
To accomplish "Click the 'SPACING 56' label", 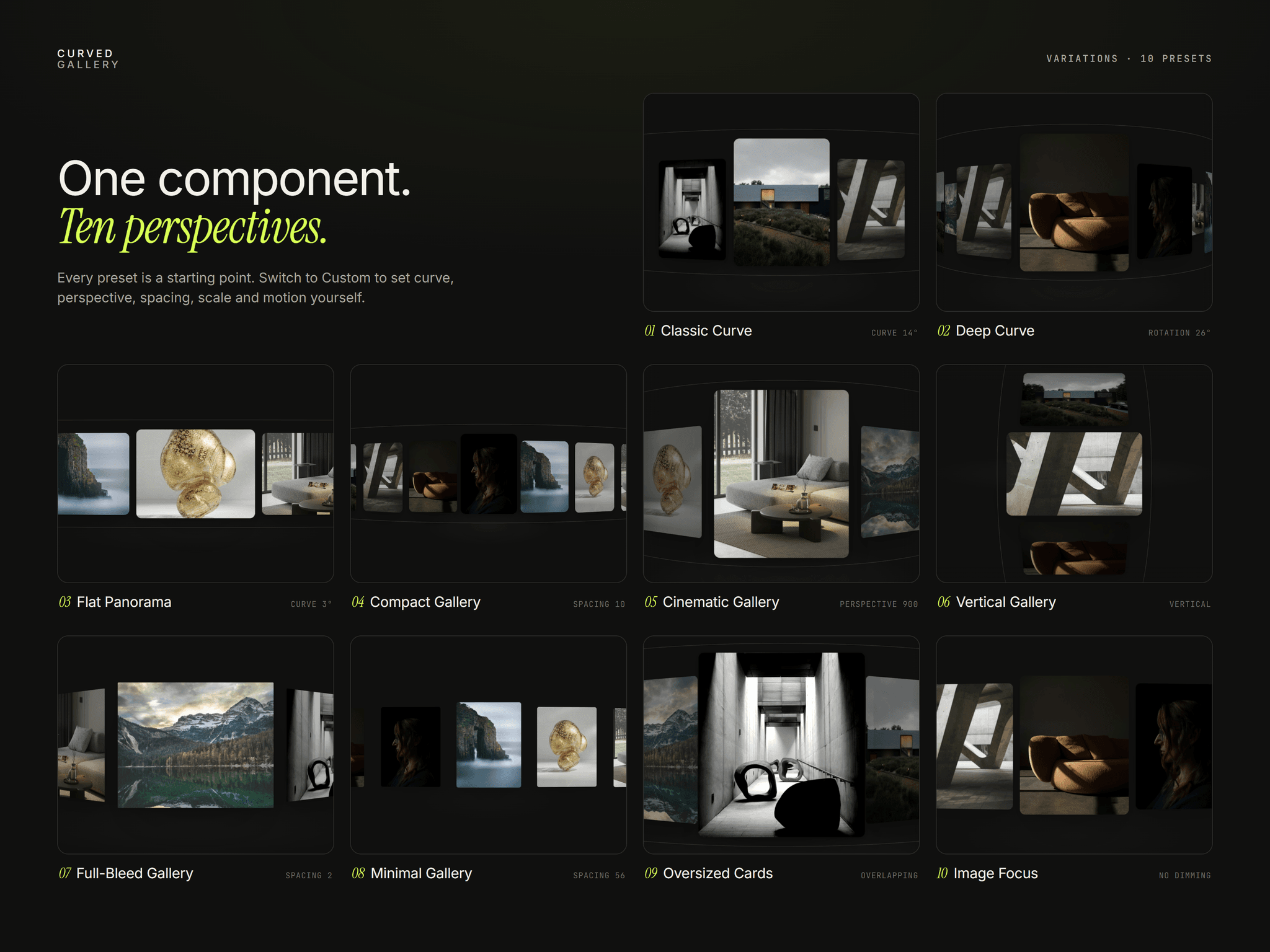I will pyautogui.click(x=599, y=876).
